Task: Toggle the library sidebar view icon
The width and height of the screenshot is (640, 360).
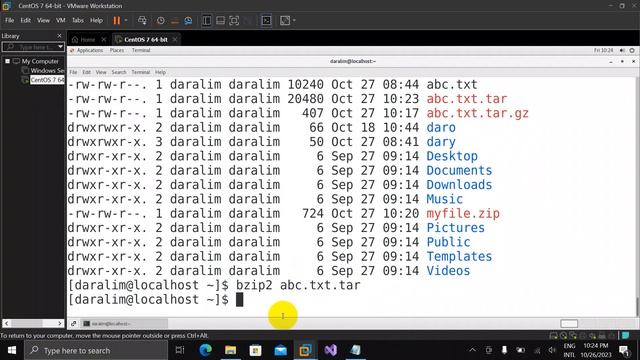Action: coord(207,20)
